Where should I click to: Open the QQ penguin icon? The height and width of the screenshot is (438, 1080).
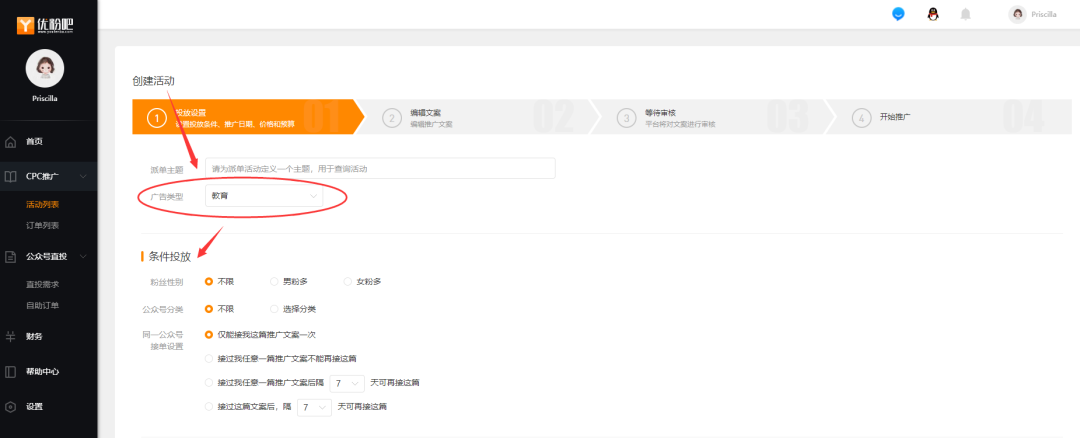pos(933,14)
